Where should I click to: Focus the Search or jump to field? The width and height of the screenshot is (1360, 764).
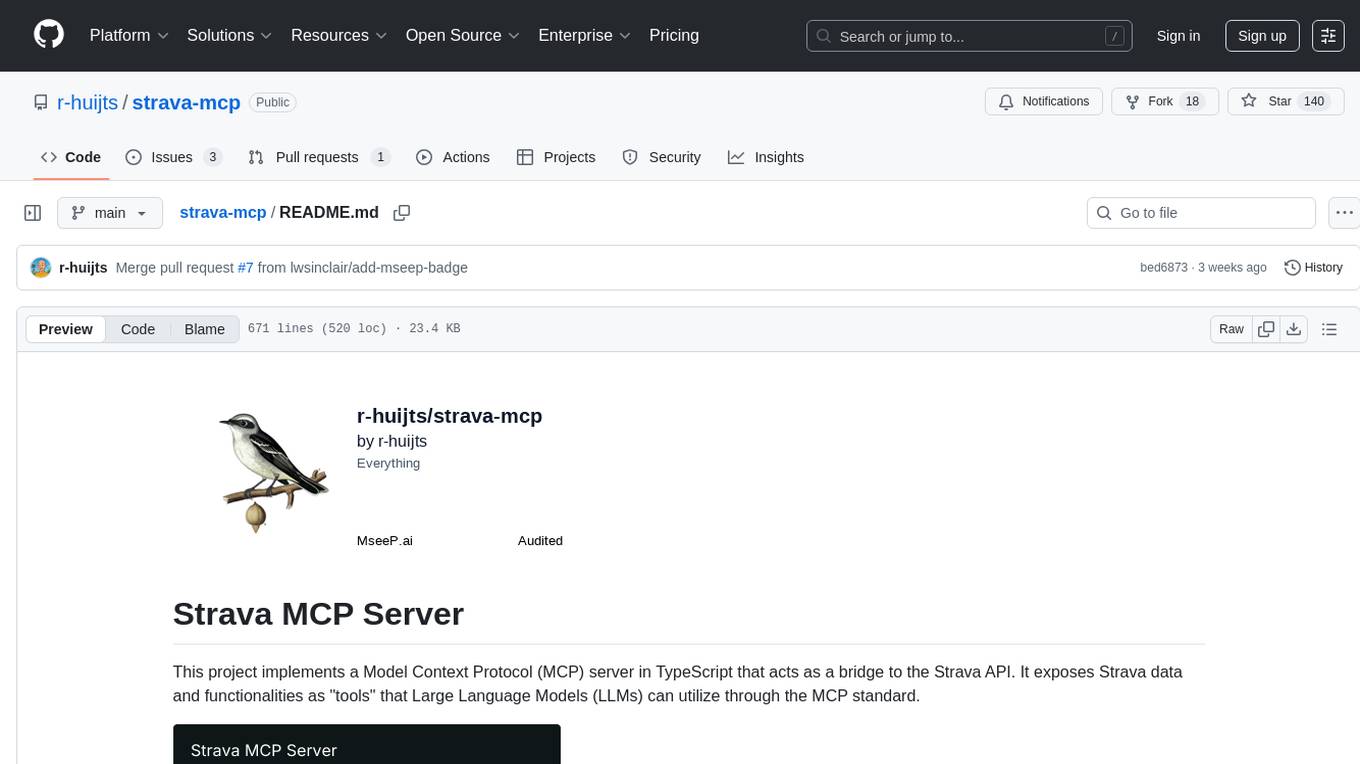click(x=969, y=36)
